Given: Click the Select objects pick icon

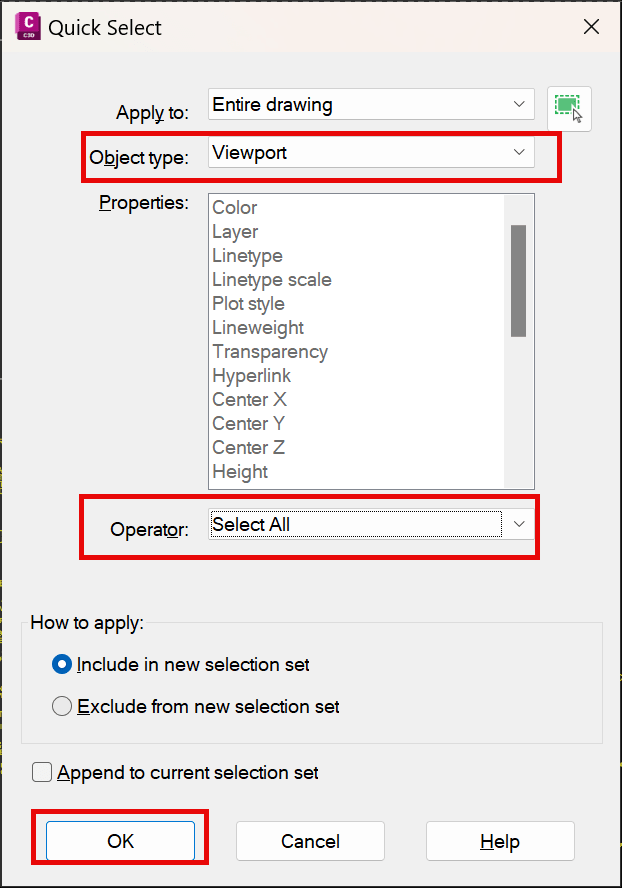Looking at the screenshot, I should (569, 109).
